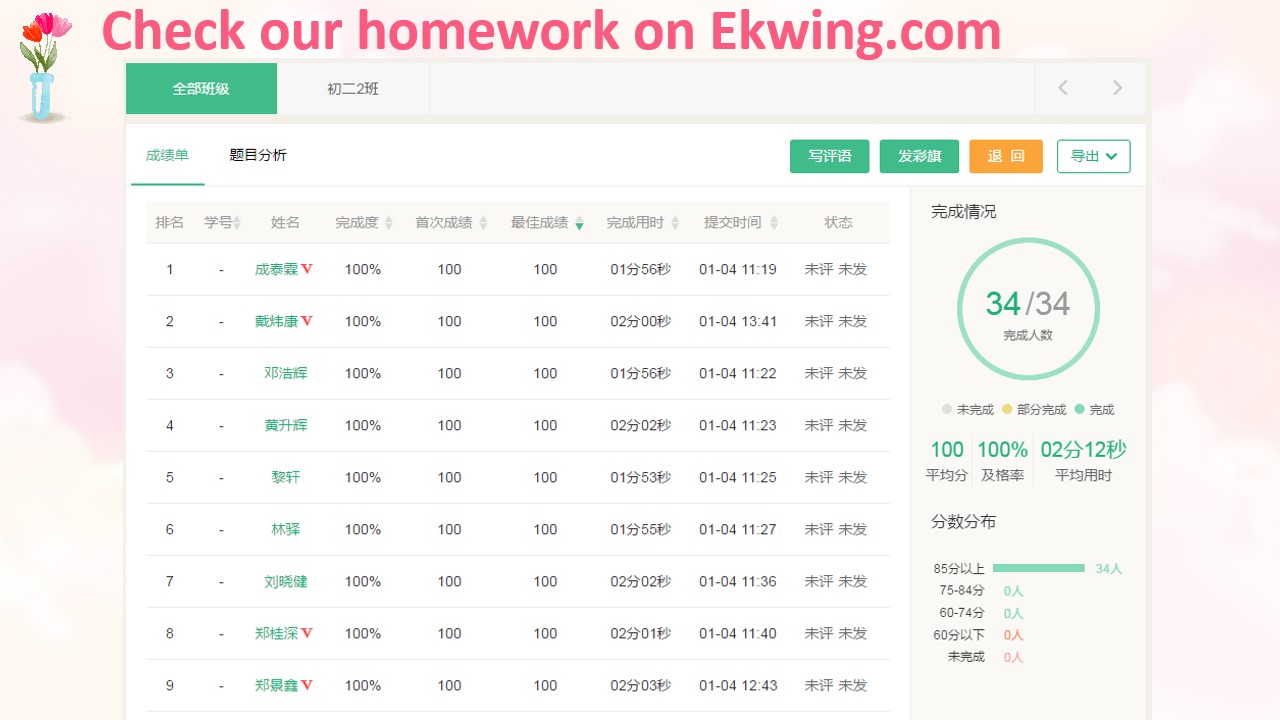The image size is (1280, 720).
Task: Open the 成绩单 tab
Action: coord(167,155)
